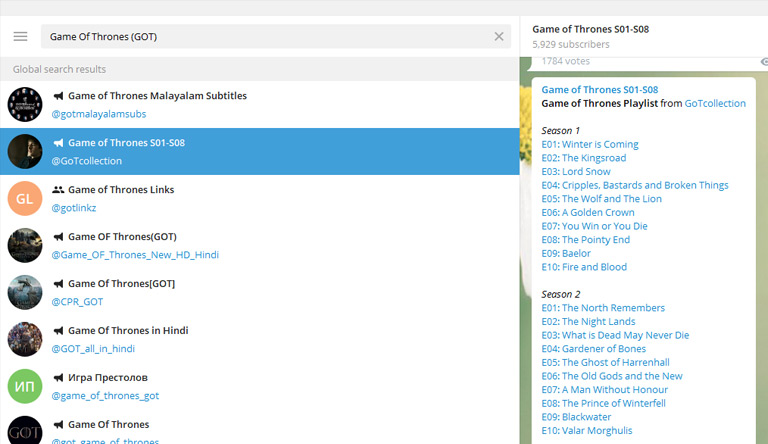Open Game Of Thrones in Hindi channel
The width and height of the screenshot is (768, 444).
(128, 331)
